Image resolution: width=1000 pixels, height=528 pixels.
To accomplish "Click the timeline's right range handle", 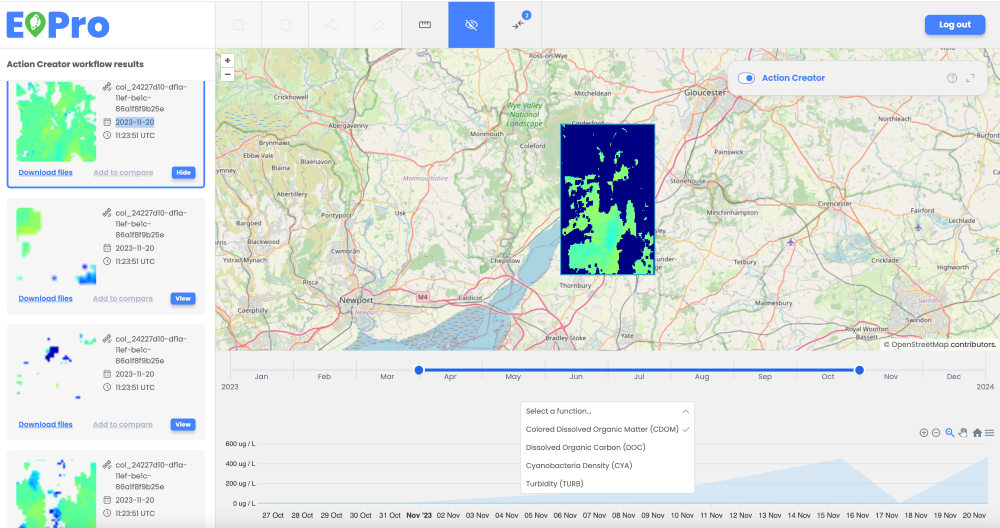I will tap(859, 370).
